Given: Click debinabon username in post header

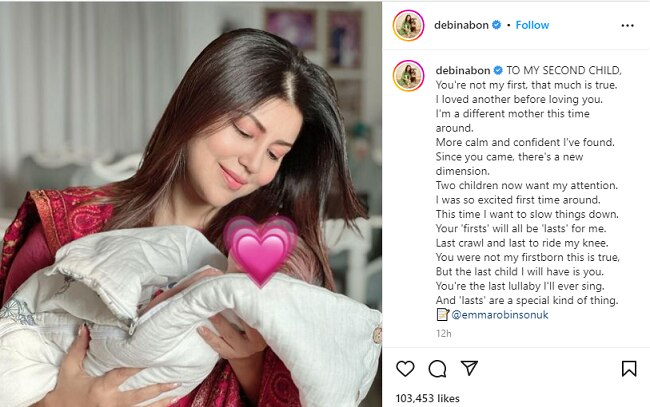Looking at the screenshot, I should tap(461, 25).
